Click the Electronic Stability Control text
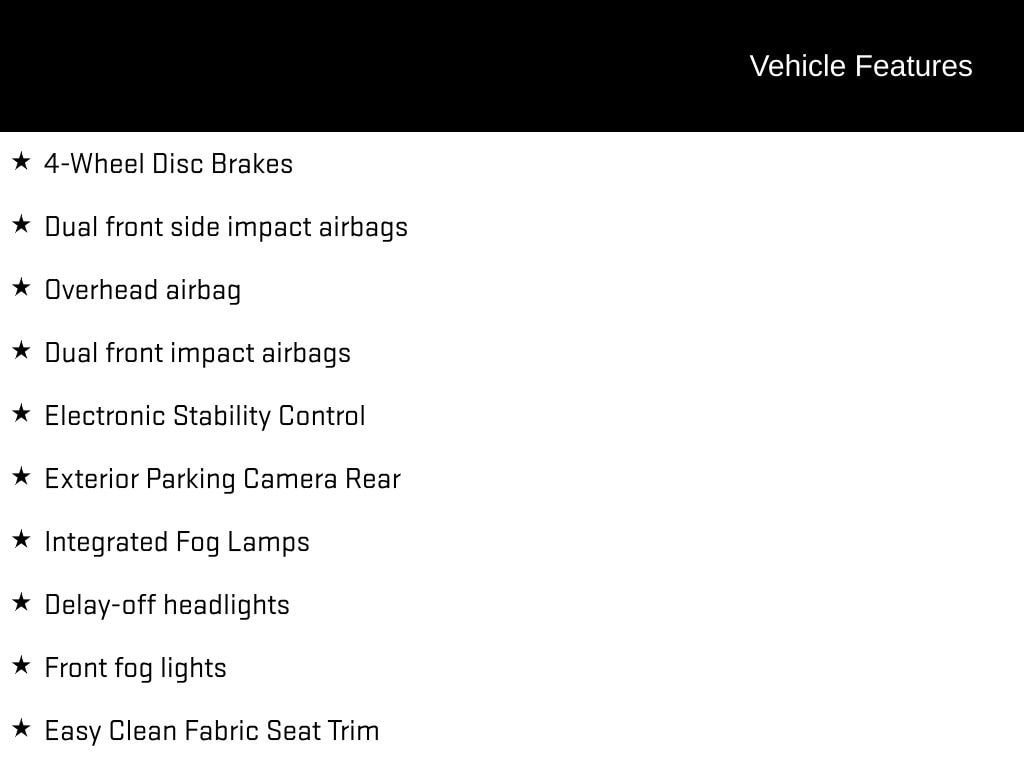 pyautogui.click(x=205, y=416)
